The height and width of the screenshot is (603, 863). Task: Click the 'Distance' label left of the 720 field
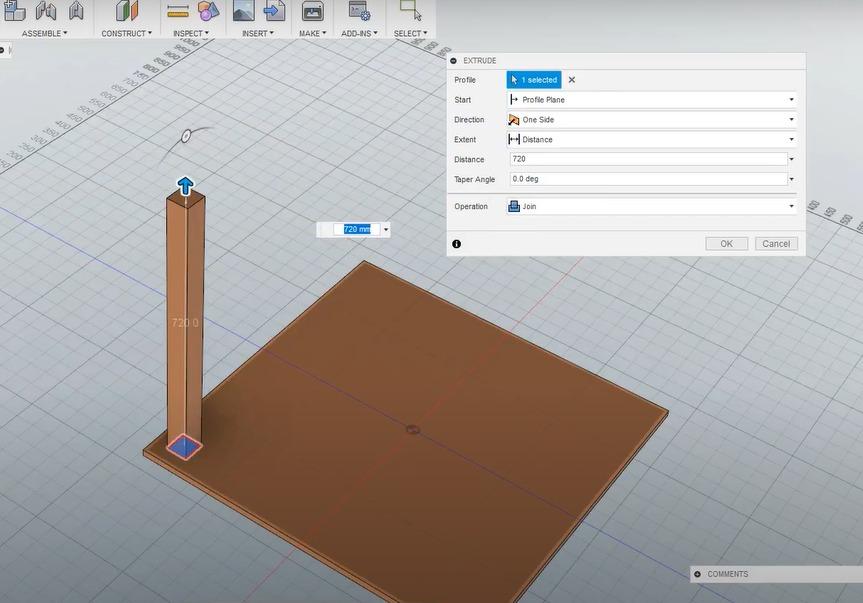(x=469, y=159)
